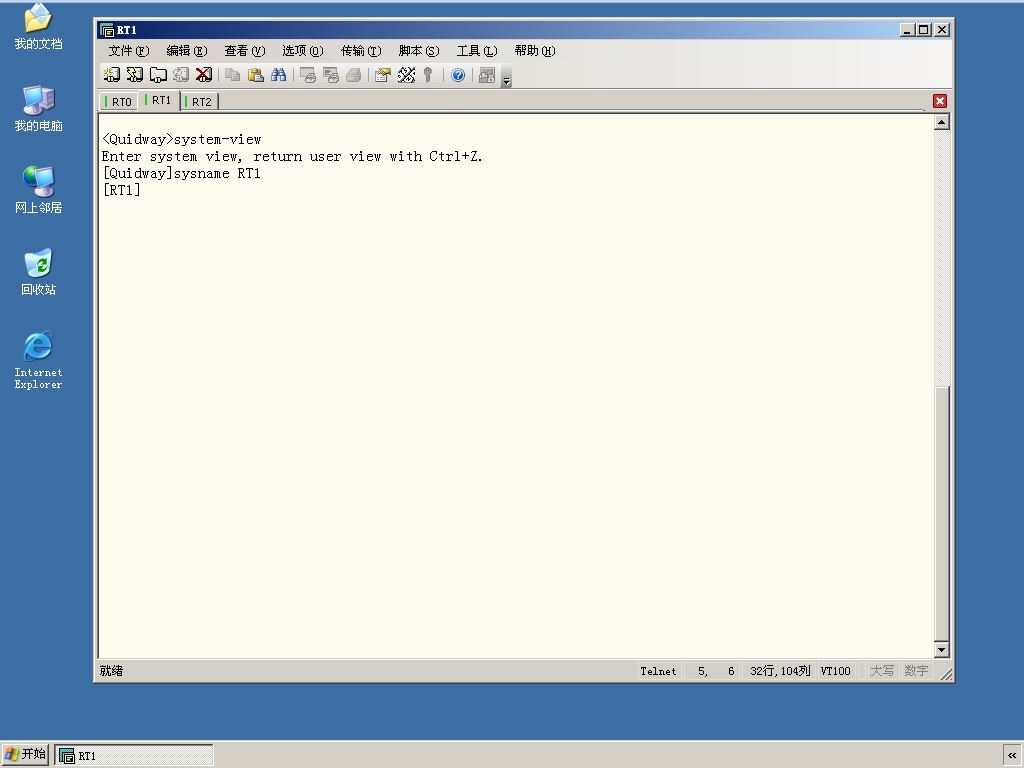Select 网上邻居 desktop icon
1024x768 pixels.
point(39,190)
